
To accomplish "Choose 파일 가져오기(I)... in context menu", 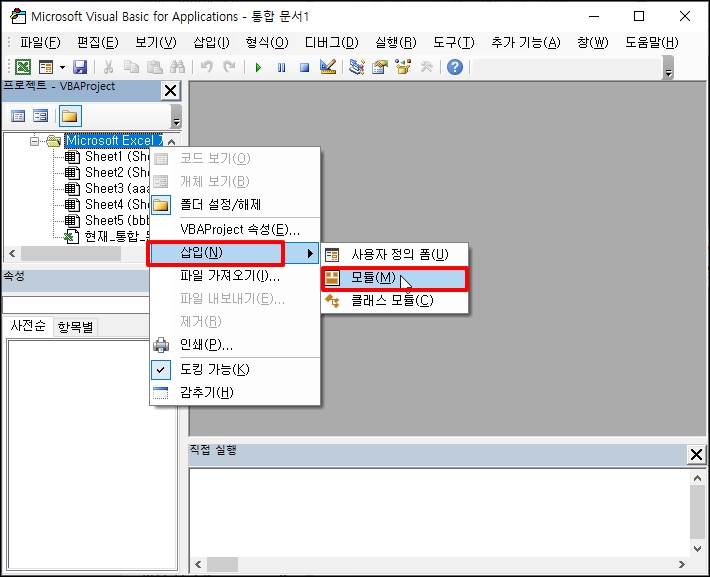I will coord(235,275).
